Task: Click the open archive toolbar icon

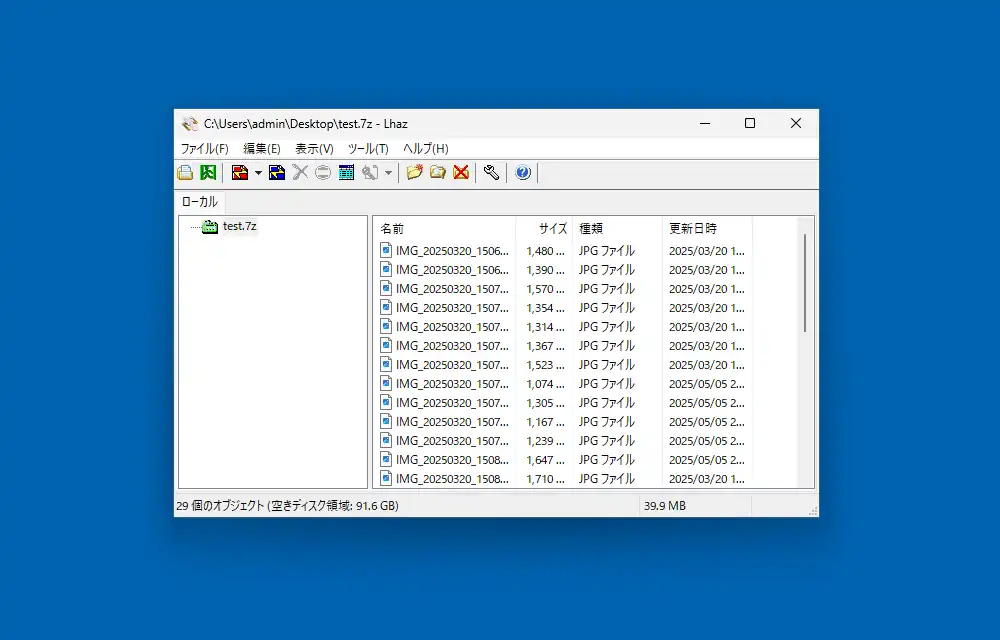Action: pyautogui.click(x=185, y=173)
